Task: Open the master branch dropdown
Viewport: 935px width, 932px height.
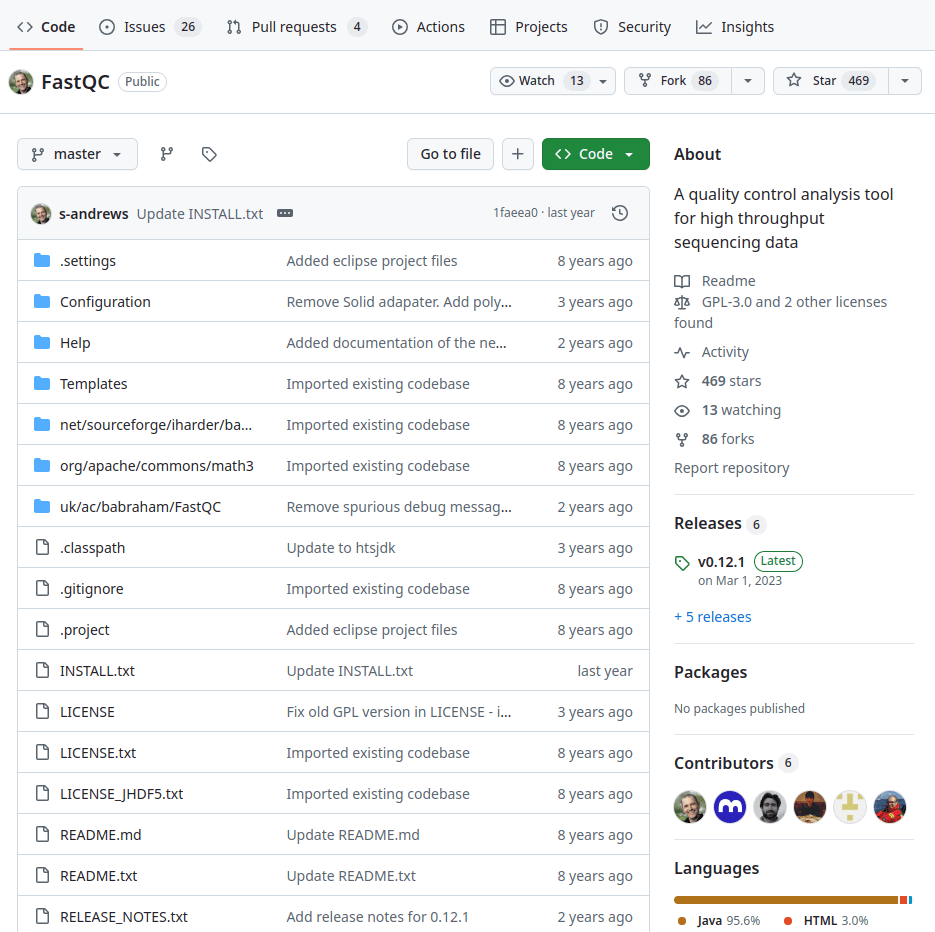Action: coord(78,154)
